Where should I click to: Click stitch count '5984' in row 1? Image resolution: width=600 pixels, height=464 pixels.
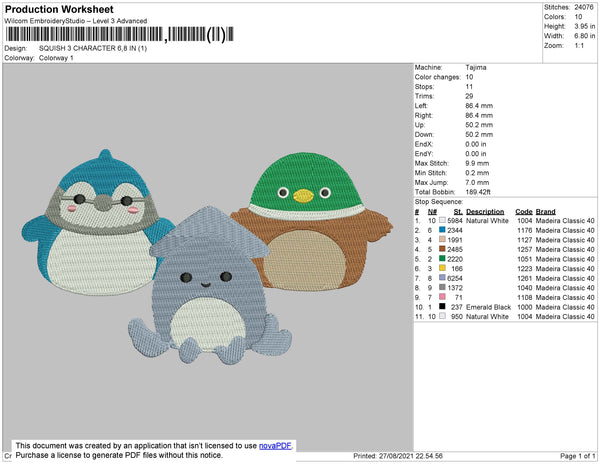[x=455, y=221]
